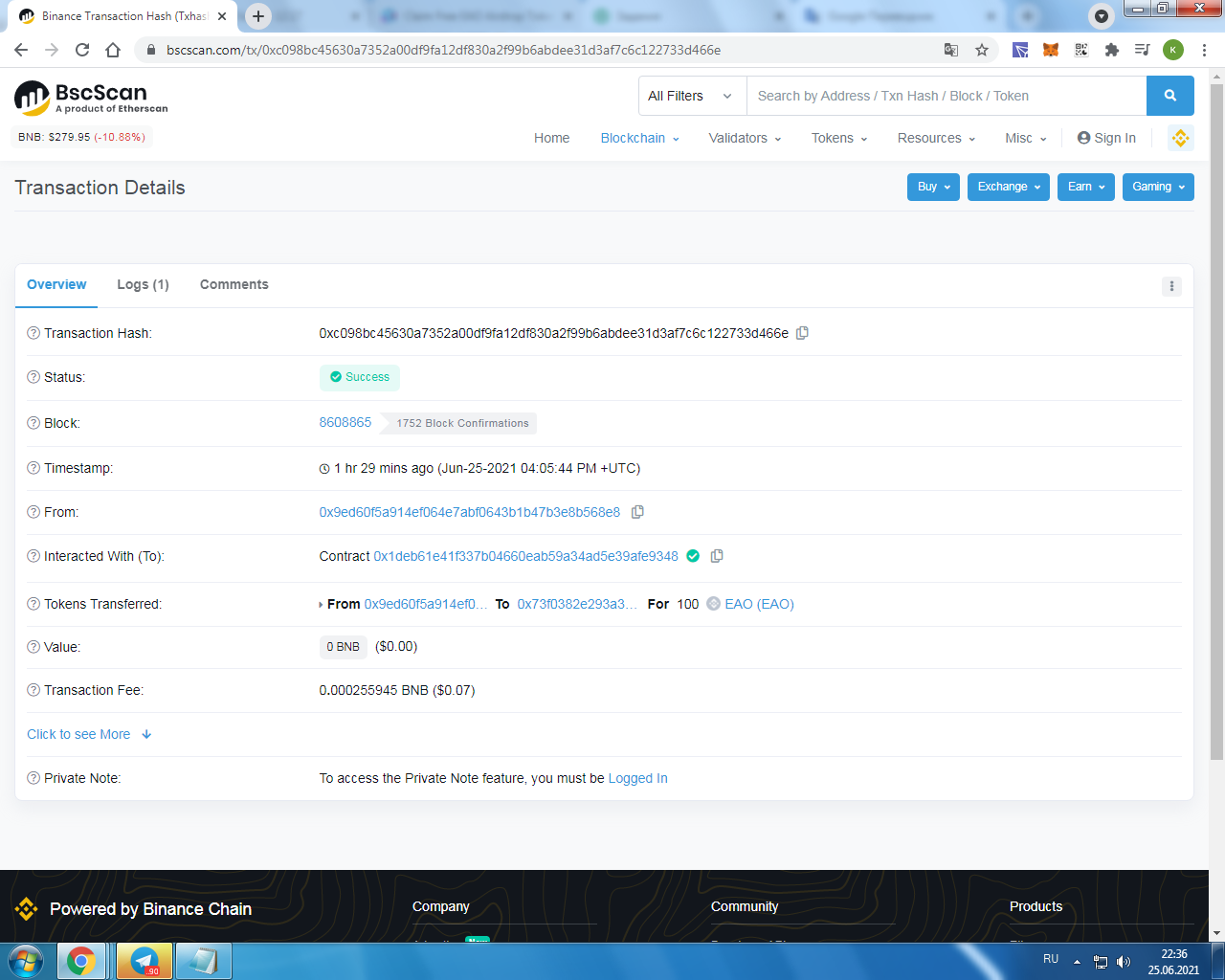Expand the Blockchain menu

(639, 138)
